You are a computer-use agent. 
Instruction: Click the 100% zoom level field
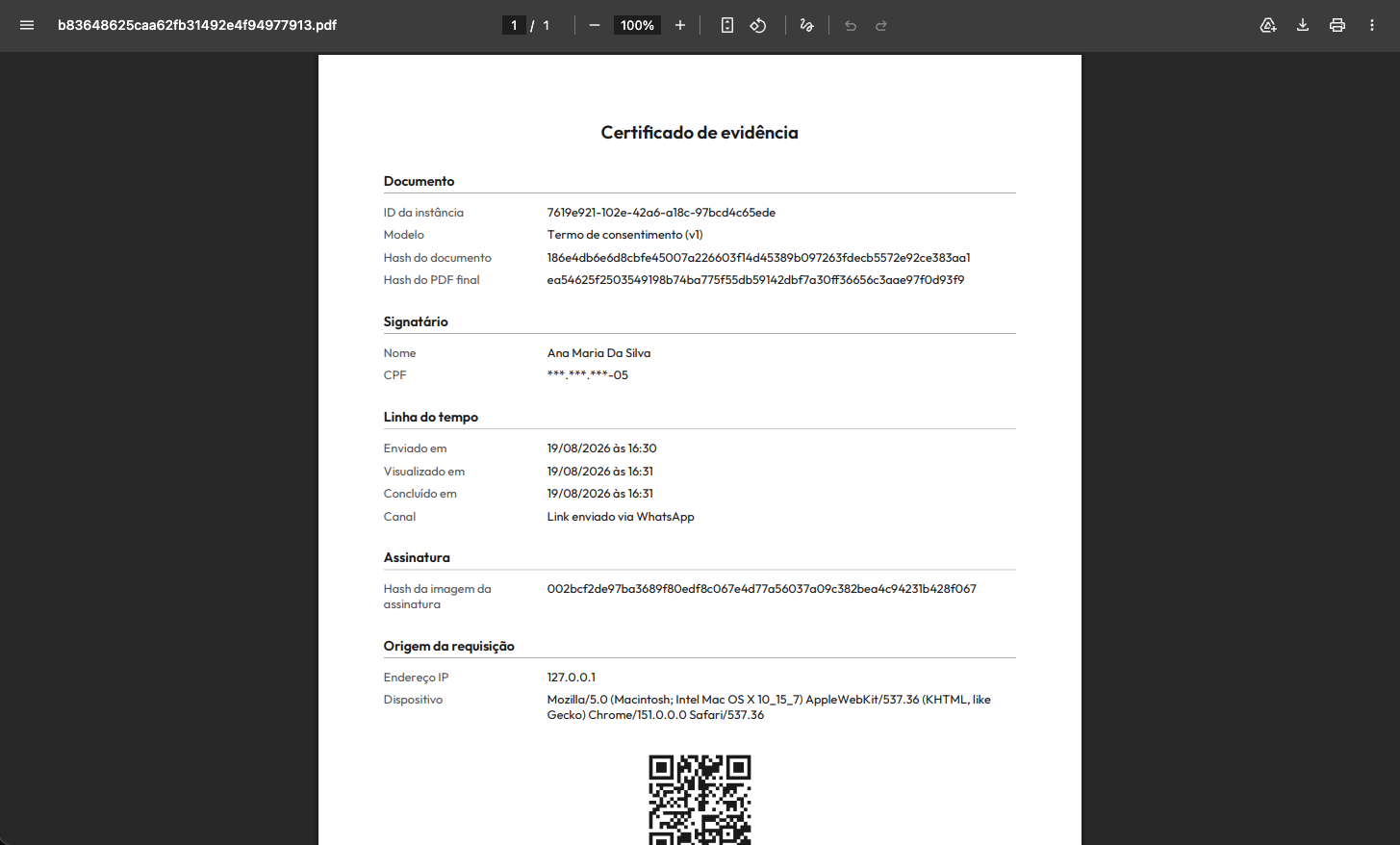(637, 25)
